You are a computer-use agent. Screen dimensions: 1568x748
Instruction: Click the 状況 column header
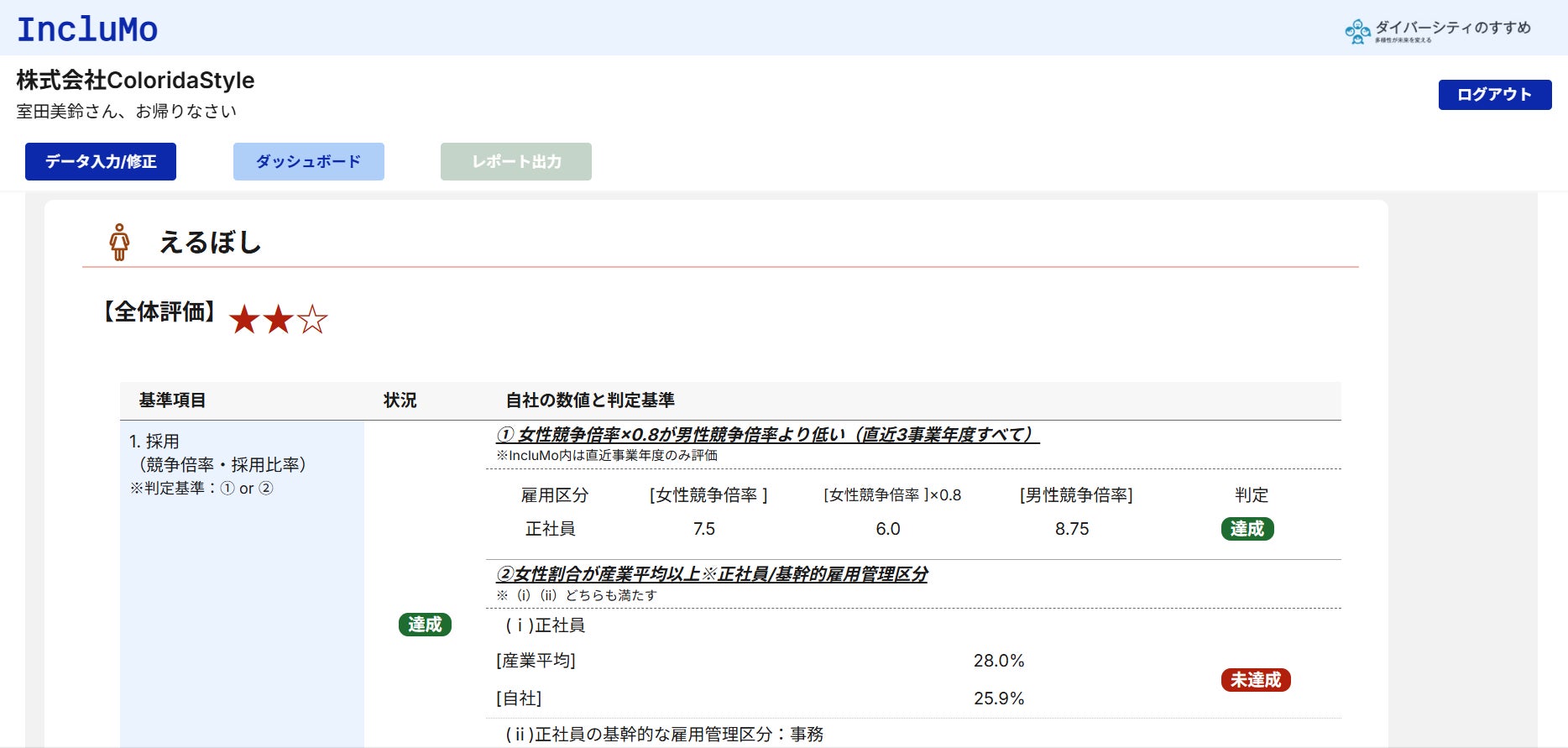400,400
